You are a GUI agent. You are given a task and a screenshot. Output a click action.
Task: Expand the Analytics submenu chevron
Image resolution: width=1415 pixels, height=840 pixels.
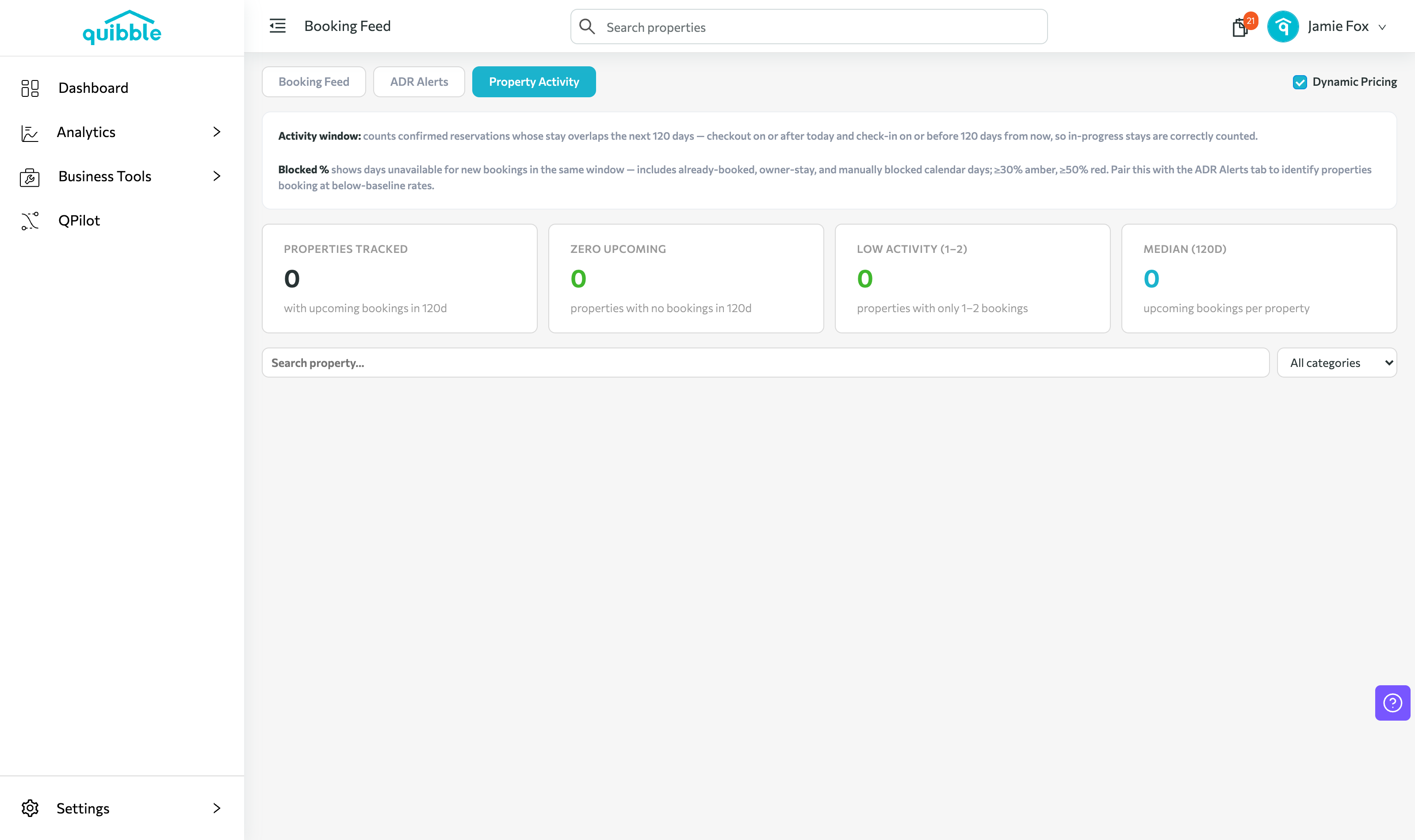217,132
